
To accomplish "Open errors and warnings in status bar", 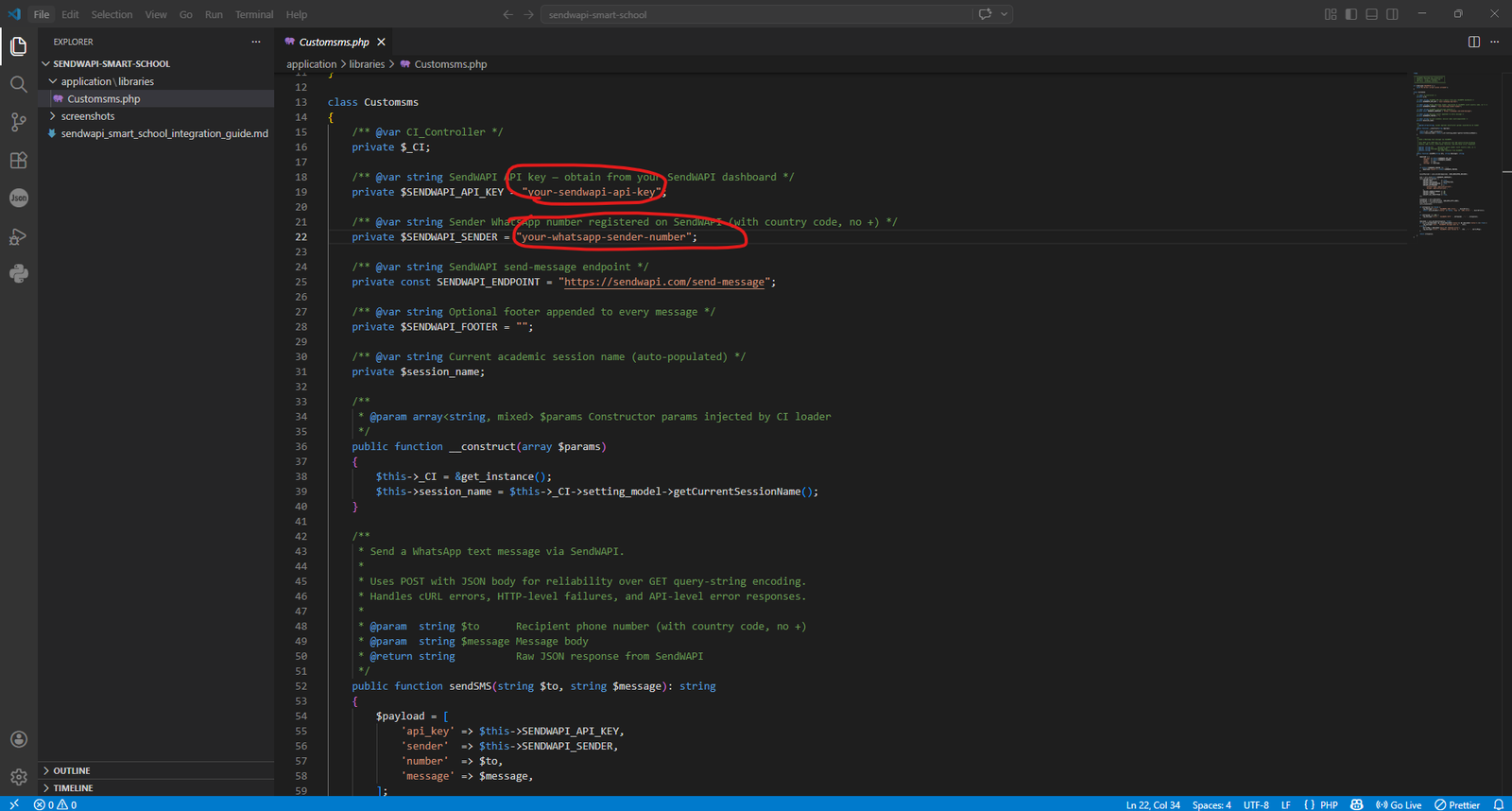I will [56, 804].
